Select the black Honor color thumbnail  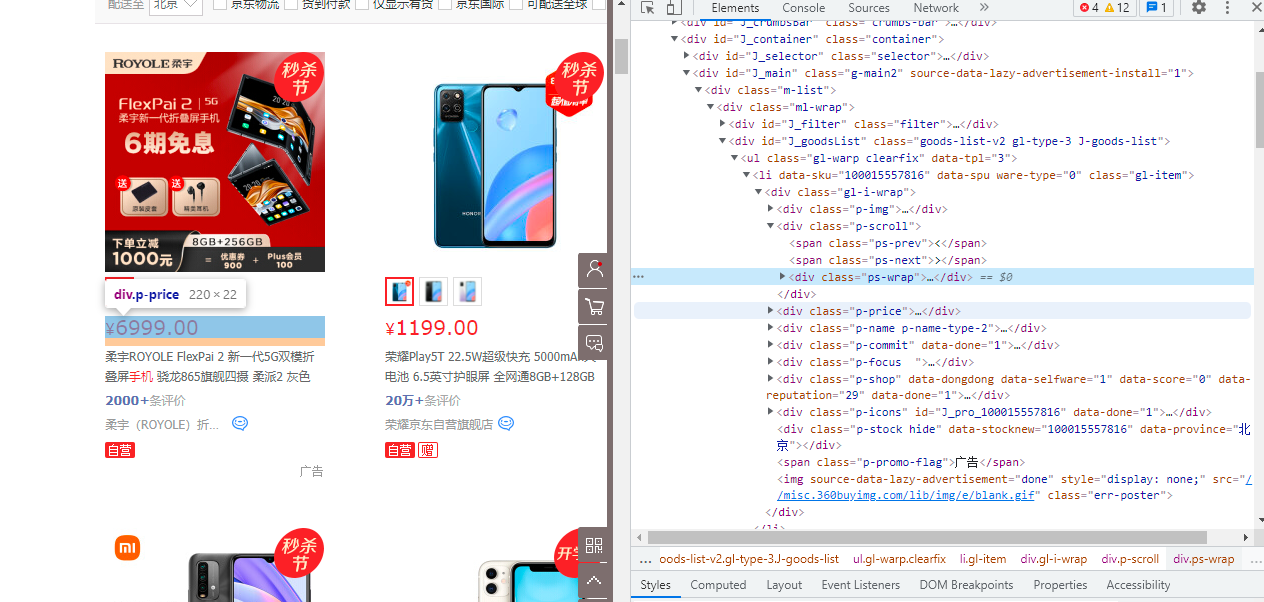433,291
